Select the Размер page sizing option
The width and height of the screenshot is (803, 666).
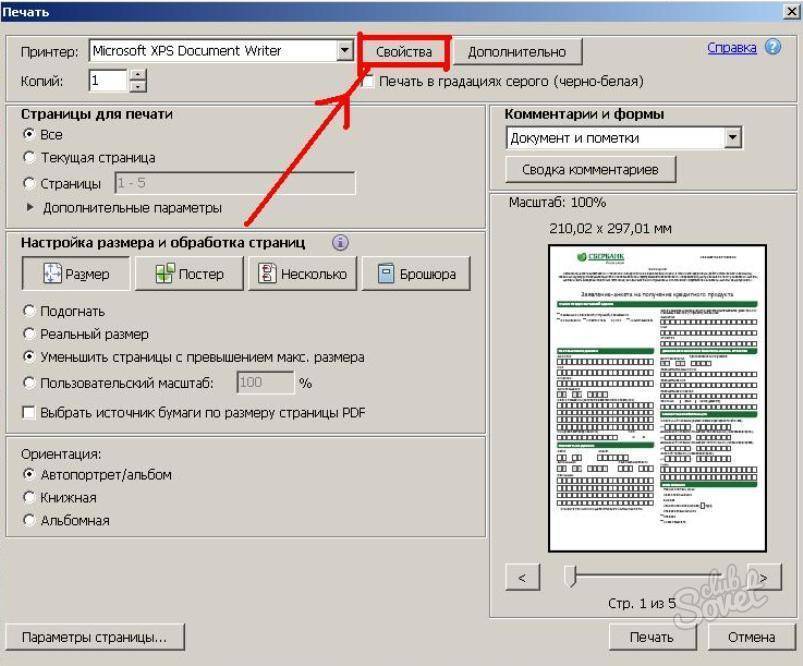click(x=75, y=274)
